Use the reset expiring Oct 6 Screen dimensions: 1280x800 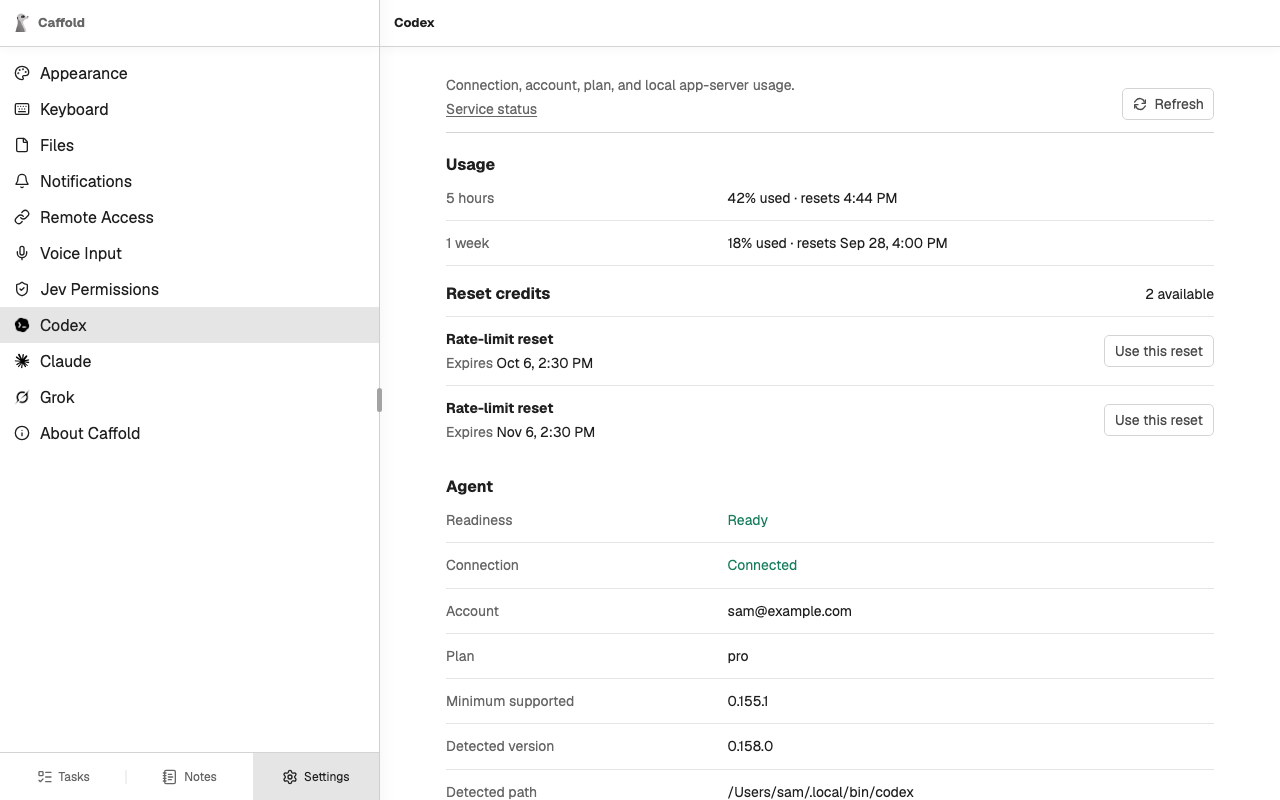[1158, 351]
